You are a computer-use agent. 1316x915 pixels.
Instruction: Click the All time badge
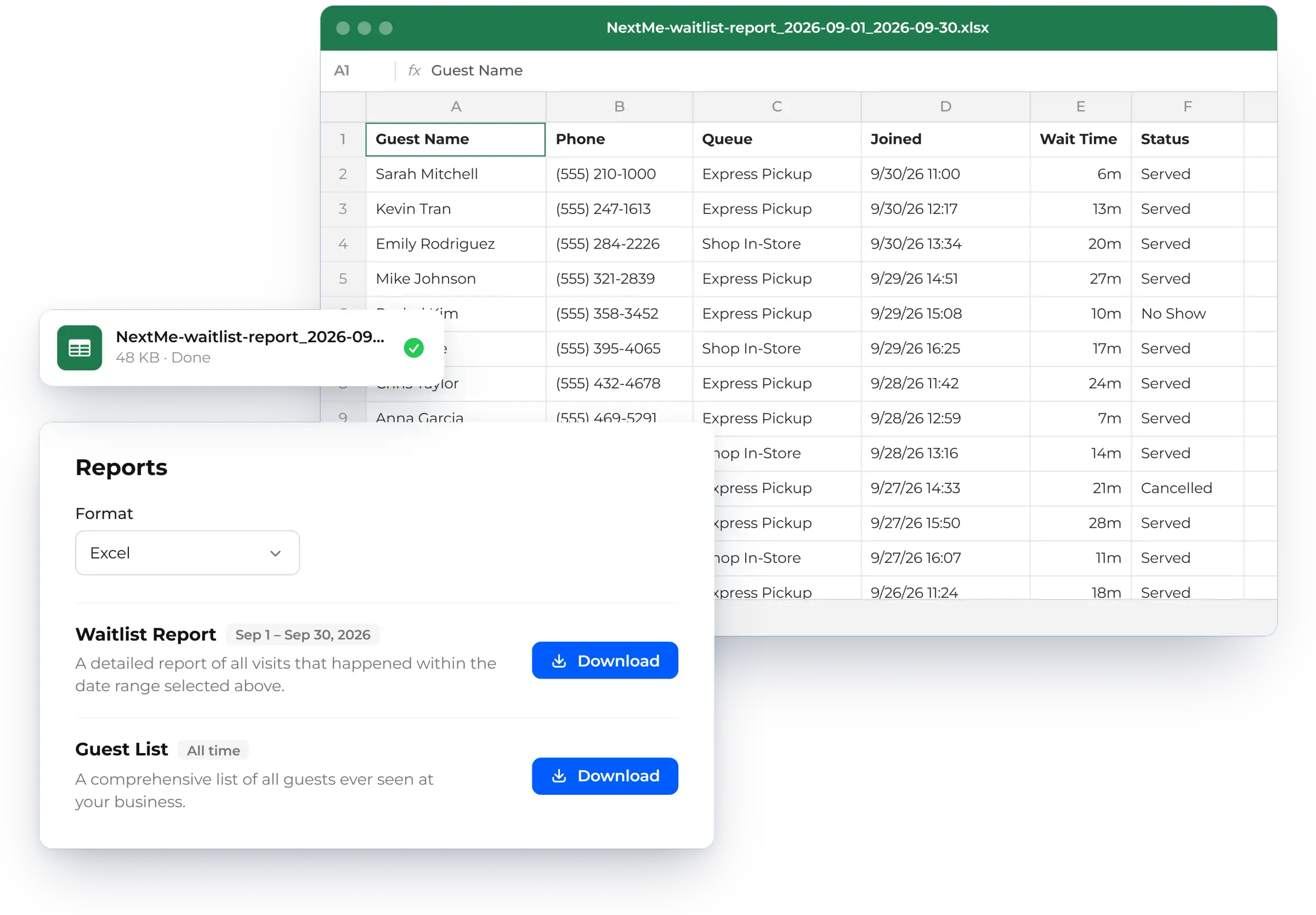click(213, 750)
